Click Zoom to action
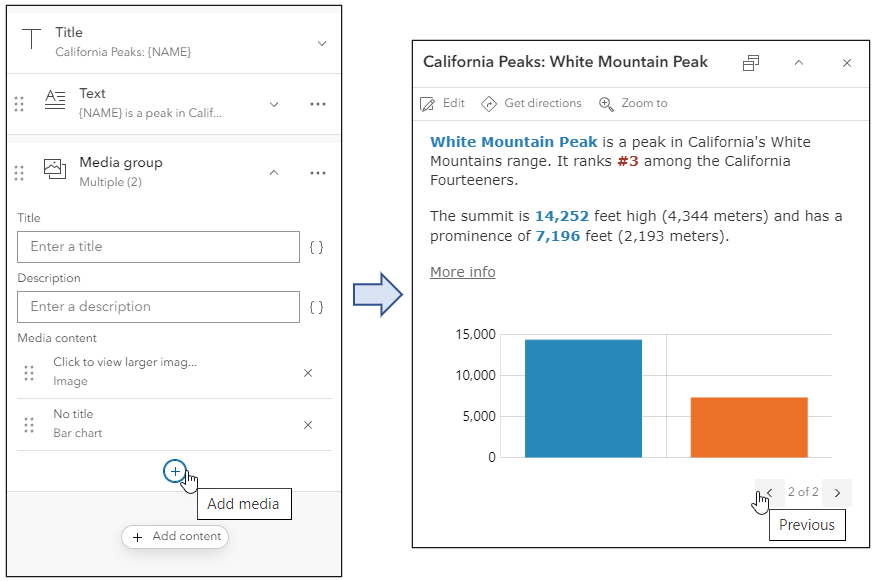The image size is (875, 581). point(633,103)
